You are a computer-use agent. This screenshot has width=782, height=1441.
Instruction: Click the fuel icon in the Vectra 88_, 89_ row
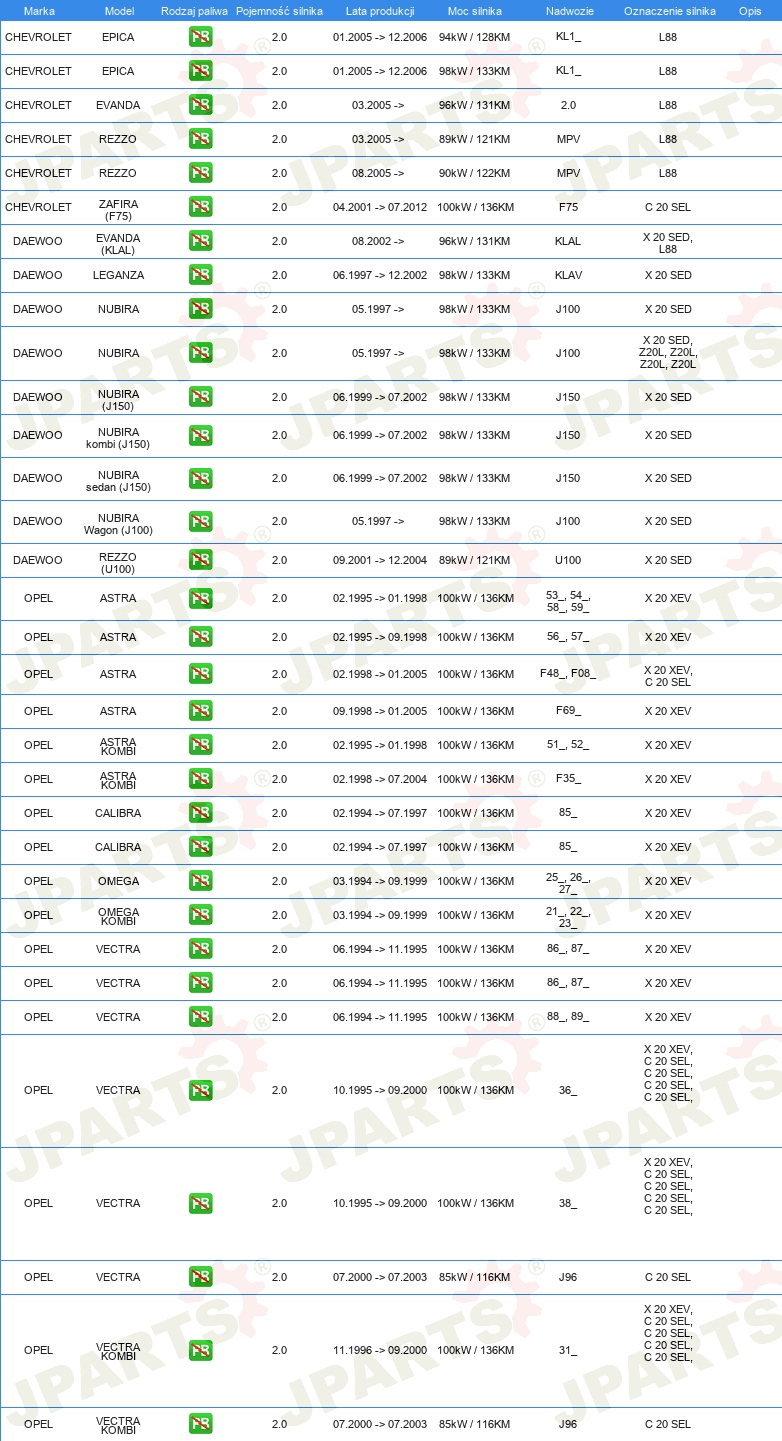[x=200, y=1017]
